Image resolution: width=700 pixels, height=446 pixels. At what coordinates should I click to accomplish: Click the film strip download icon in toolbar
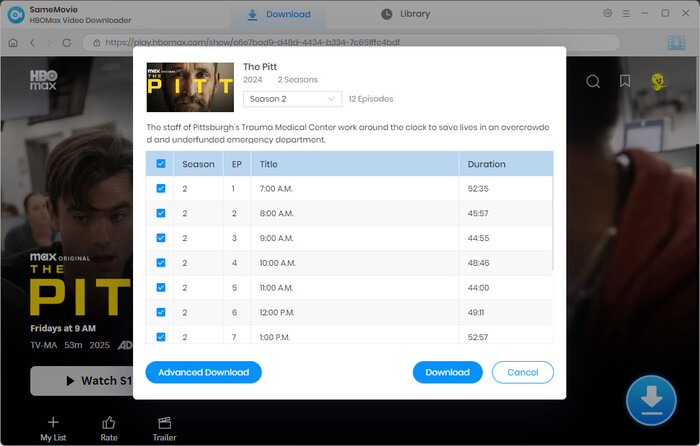(676, 43)
